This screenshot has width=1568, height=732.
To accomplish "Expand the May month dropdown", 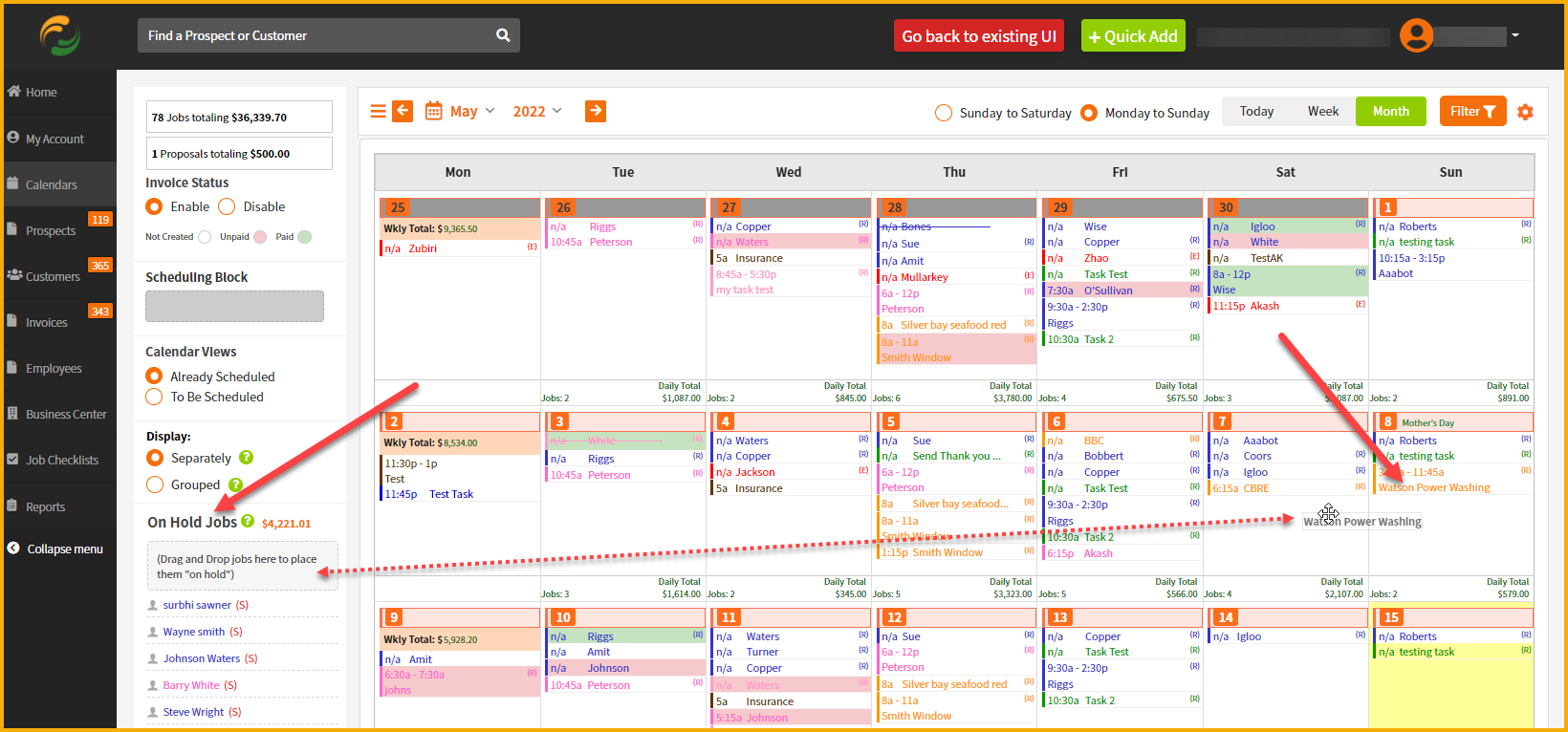I will point(472,111).
